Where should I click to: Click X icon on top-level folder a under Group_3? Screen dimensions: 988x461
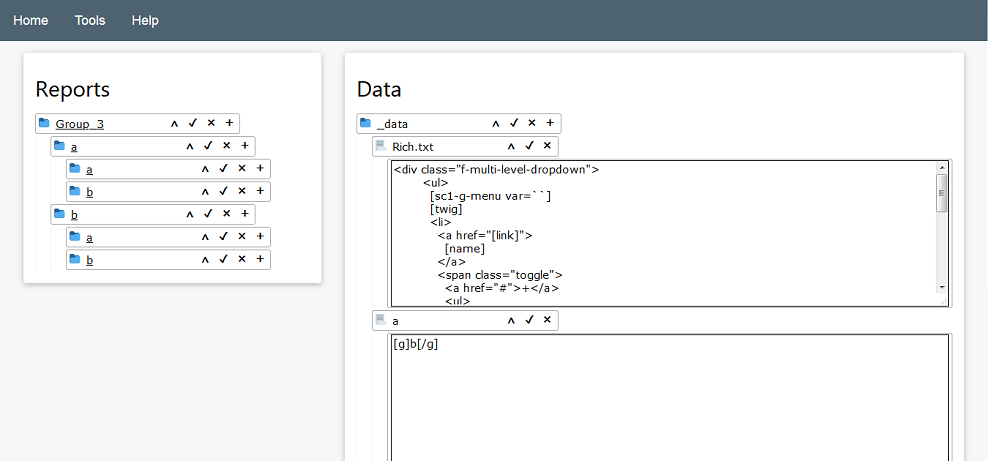(226, 145)
